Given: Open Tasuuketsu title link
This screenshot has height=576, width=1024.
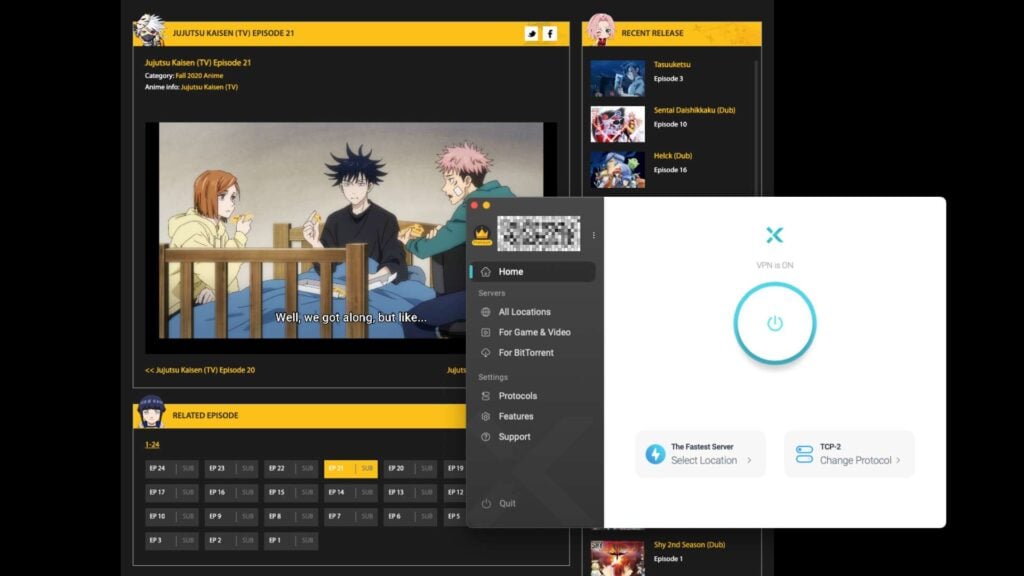Looking at the screenshot, I should tap(672, 65).
